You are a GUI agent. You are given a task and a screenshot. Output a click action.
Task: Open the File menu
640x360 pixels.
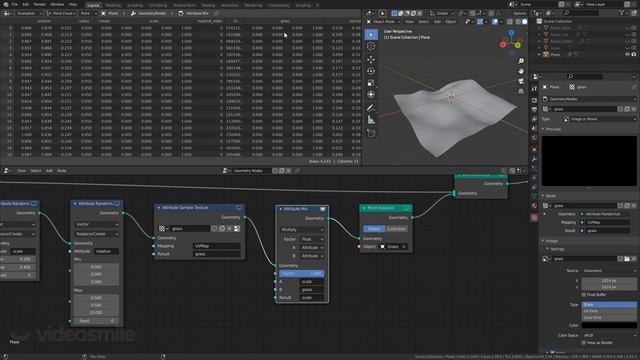click(15, 4)
